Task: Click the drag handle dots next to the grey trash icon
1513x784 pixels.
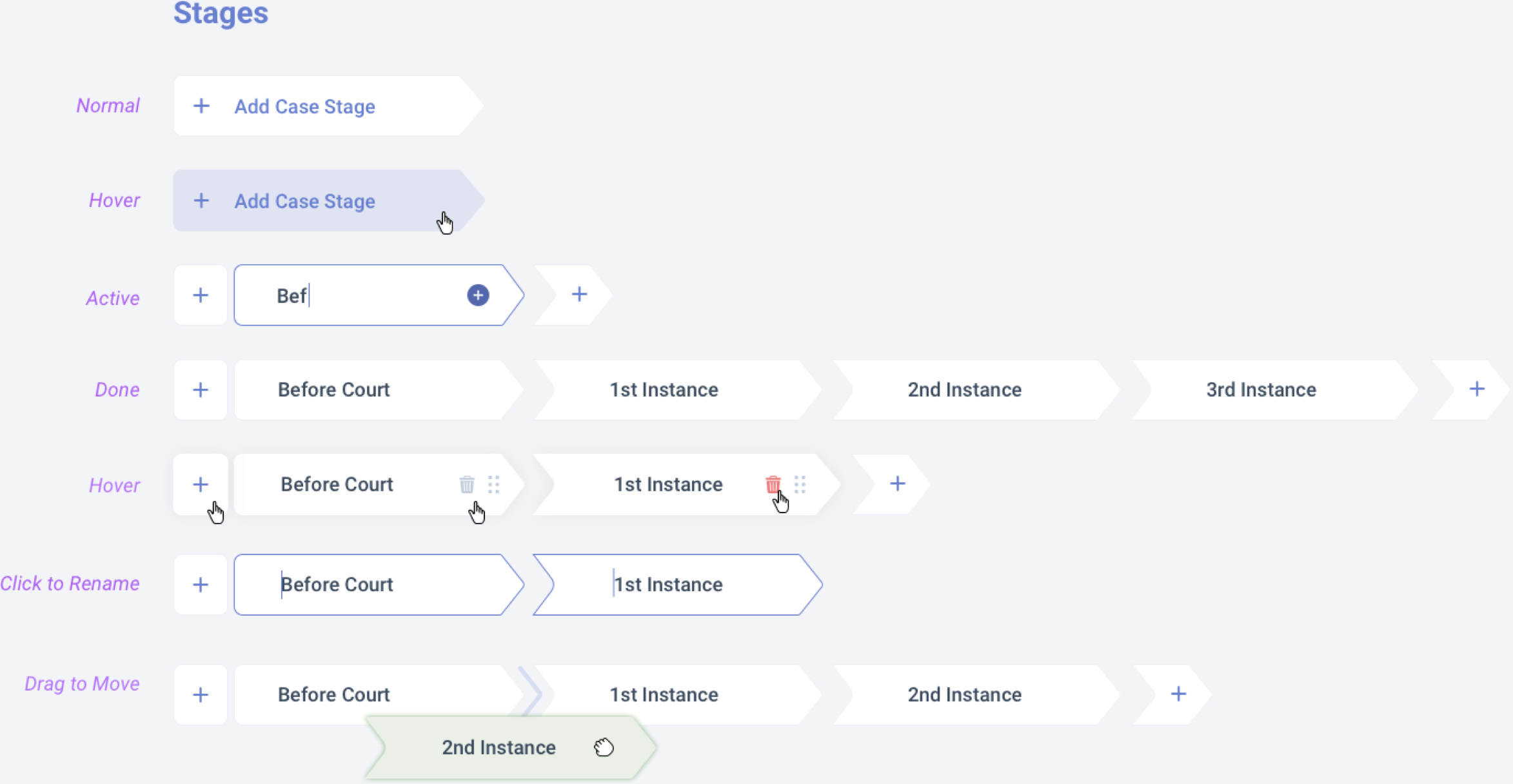Action: [x=493, y=484]
